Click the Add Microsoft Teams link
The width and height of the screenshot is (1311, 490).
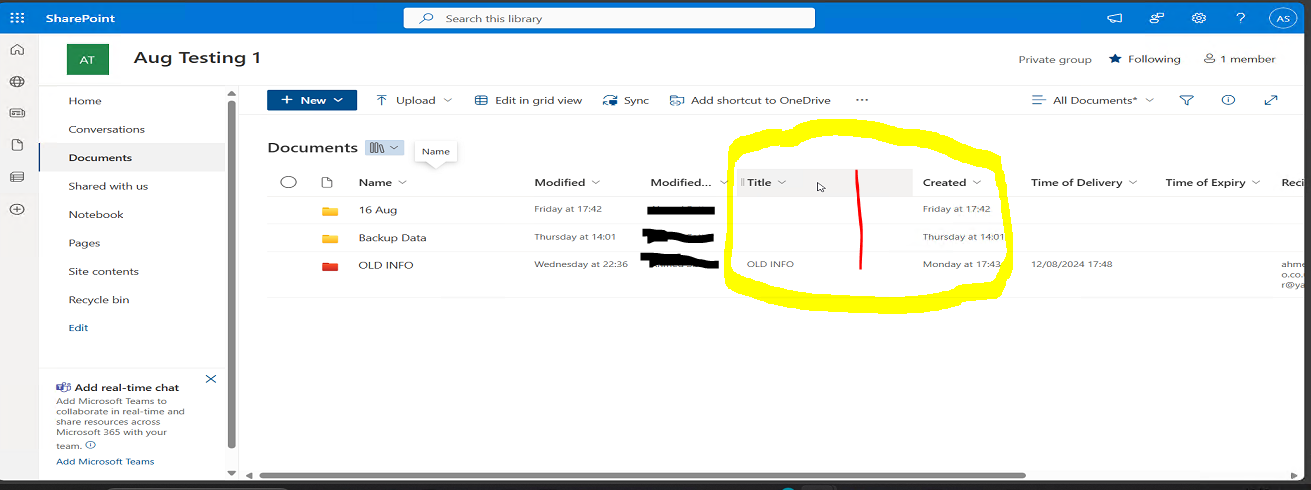105,461
